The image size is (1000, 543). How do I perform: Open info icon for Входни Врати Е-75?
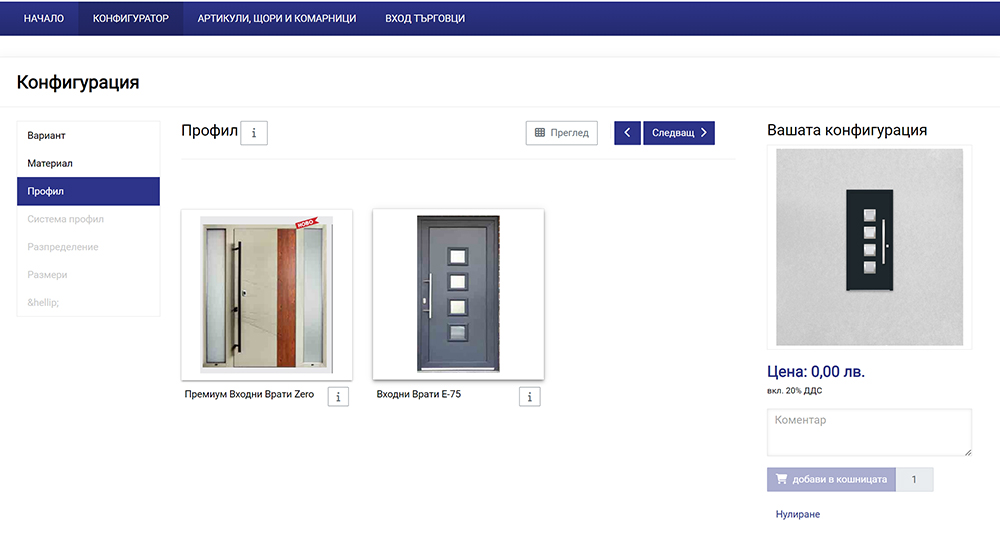(530, 397)
